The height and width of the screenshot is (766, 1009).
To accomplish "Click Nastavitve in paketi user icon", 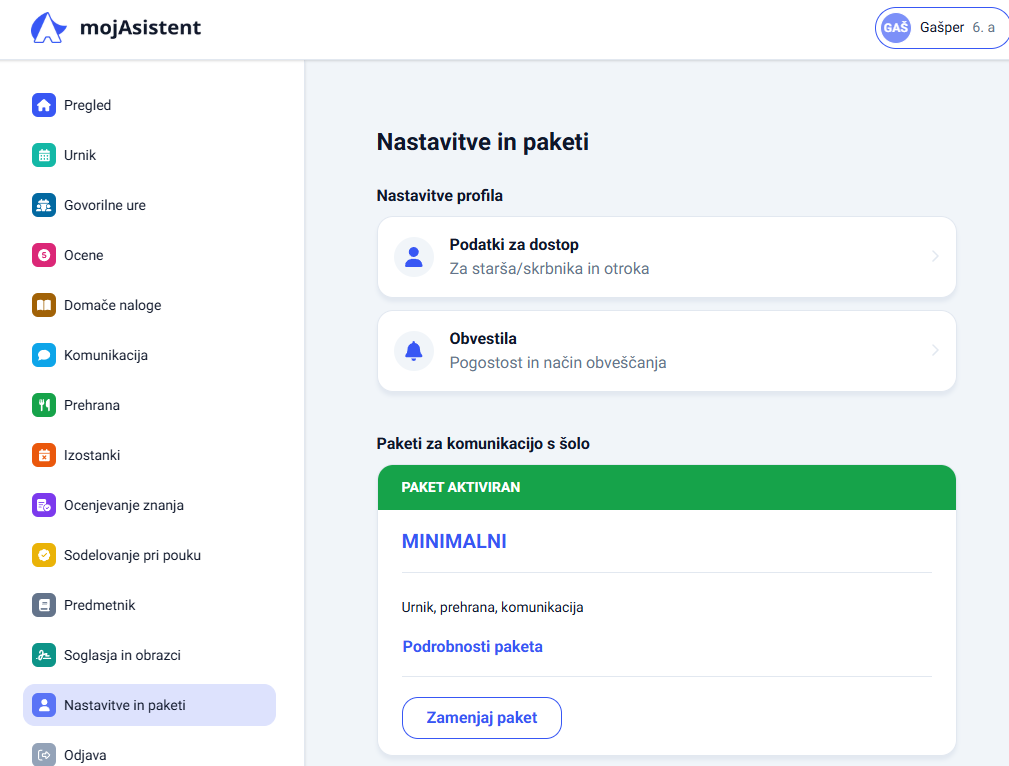I will (44, 705).
